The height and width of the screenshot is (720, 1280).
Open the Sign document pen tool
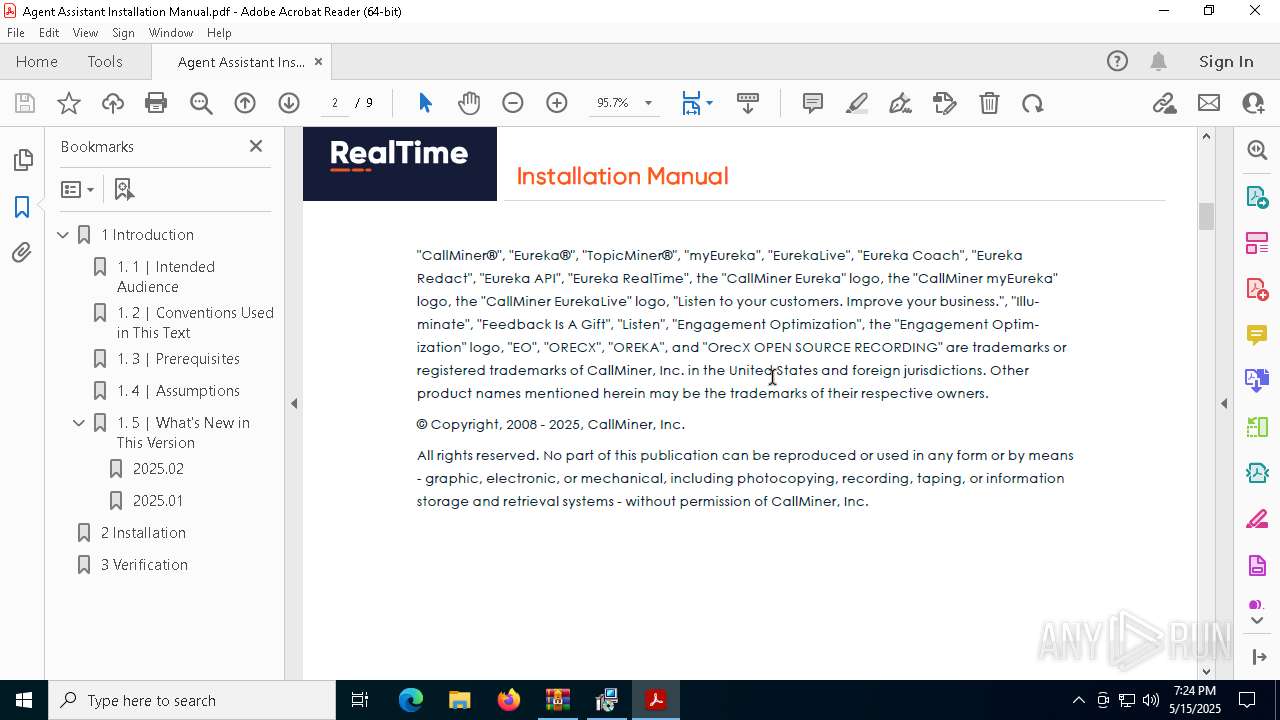click(901, 103)
